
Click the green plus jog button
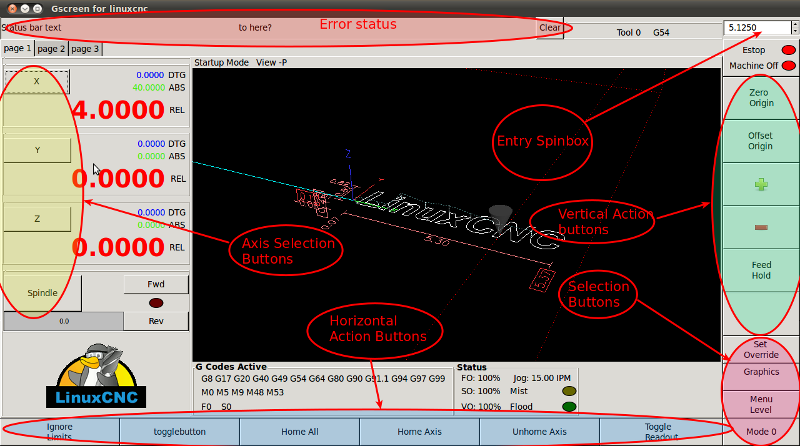[761, 184]
